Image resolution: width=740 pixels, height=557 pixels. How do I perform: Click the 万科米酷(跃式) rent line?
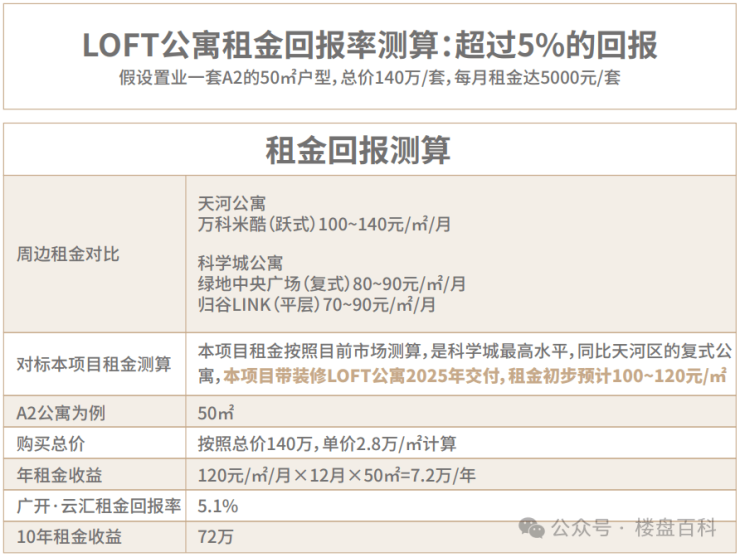coord(325,225)
